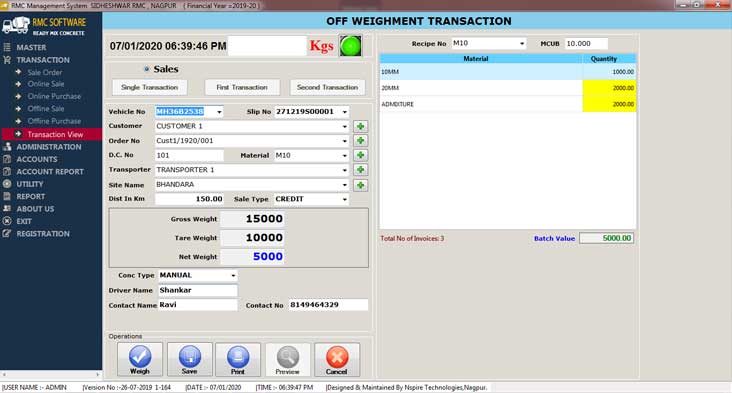Expand the Transporter dropdown

(x=345, y=170)
